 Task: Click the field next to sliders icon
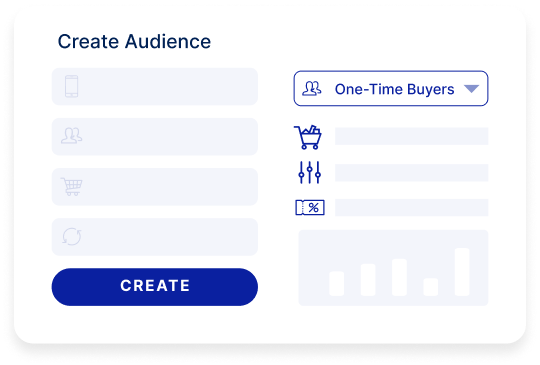click(x=412, y=173)
